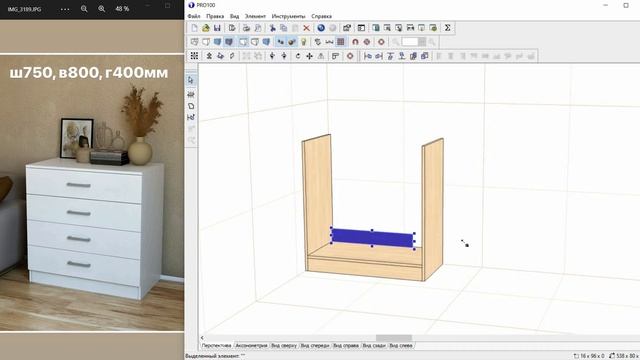This screenshot has width=640, height=360.
Task: Delete selection with the red X icon
Action: [x=307, y=28]
